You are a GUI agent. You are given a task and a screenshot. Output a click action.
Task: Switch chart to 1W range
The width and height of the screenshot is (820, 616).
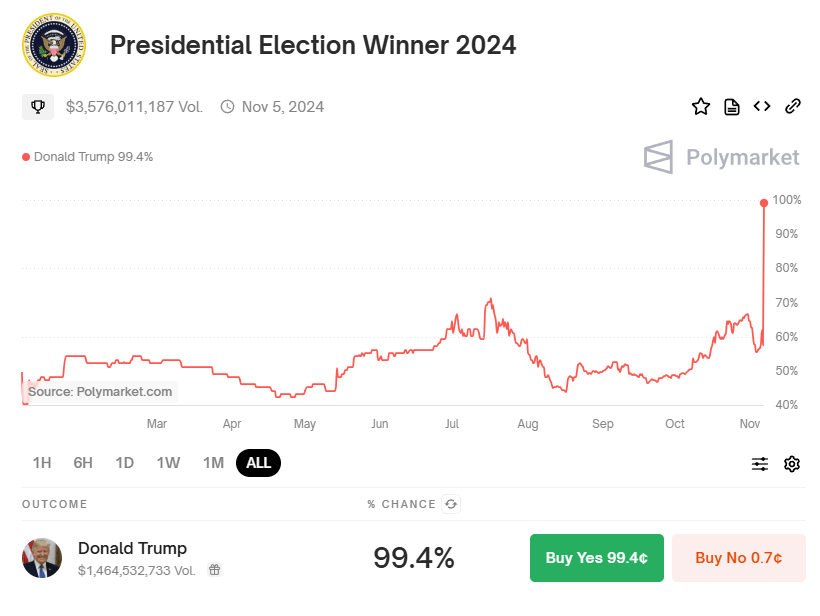coord(168,463)
